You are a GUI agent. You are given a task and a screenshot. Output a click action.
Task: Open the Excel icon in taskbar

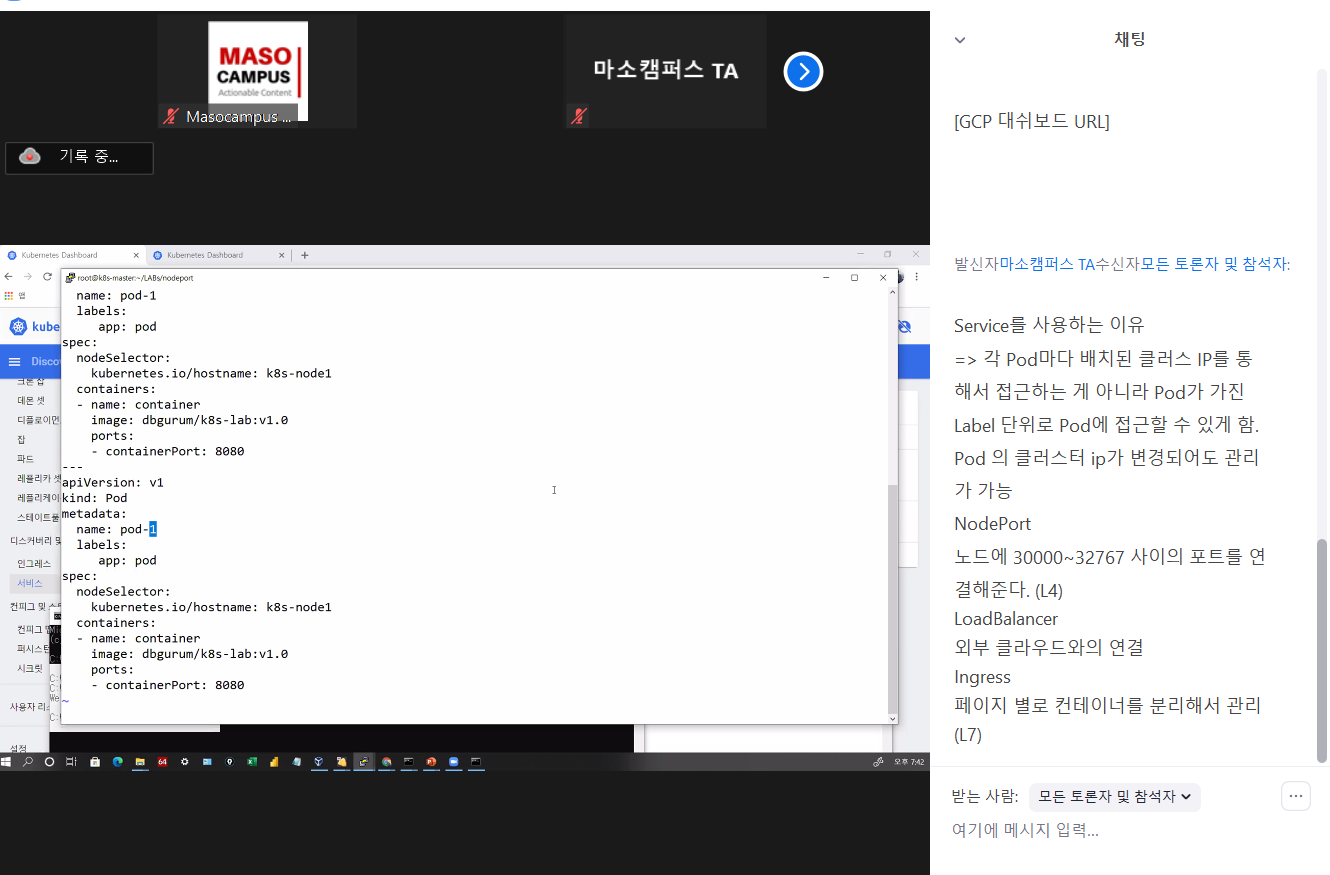coord(252,761)
